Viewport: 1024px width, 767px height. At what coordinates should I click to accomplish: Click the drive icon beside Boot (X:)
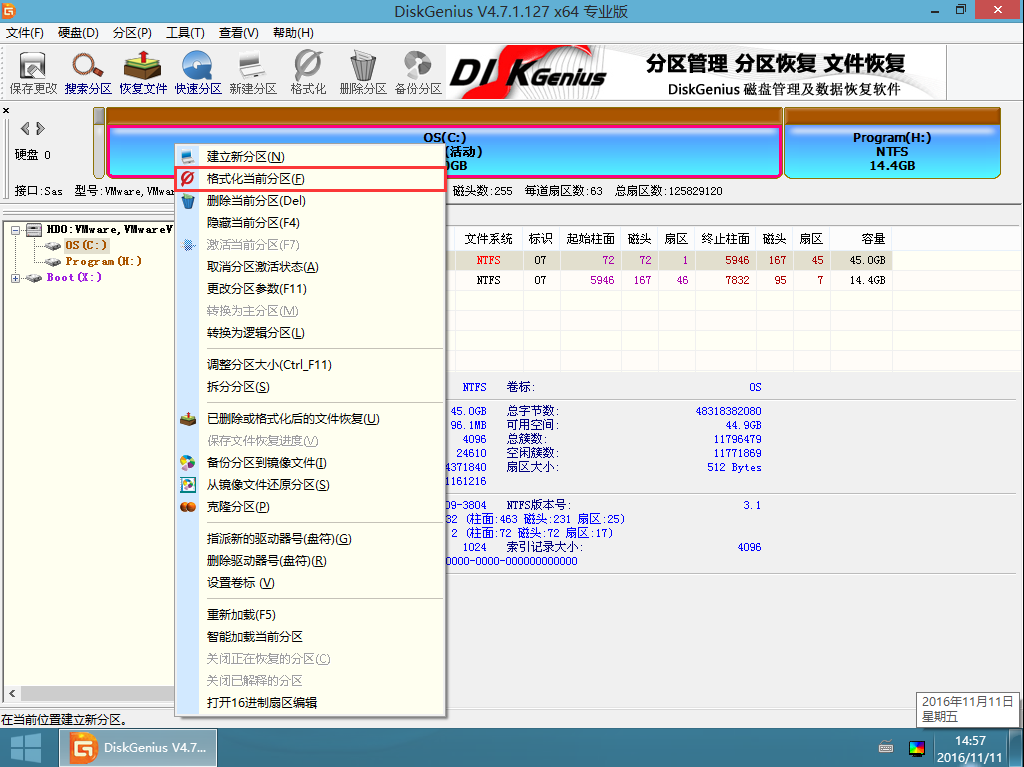[34, 278]
